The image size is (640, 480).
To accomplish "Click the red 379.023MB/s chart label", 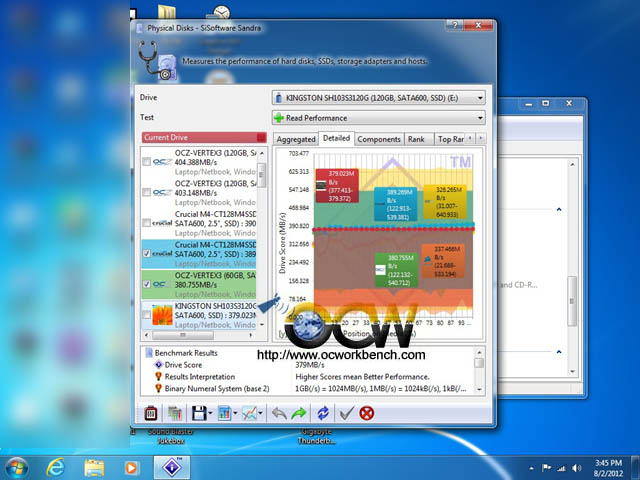I will 337,186.
